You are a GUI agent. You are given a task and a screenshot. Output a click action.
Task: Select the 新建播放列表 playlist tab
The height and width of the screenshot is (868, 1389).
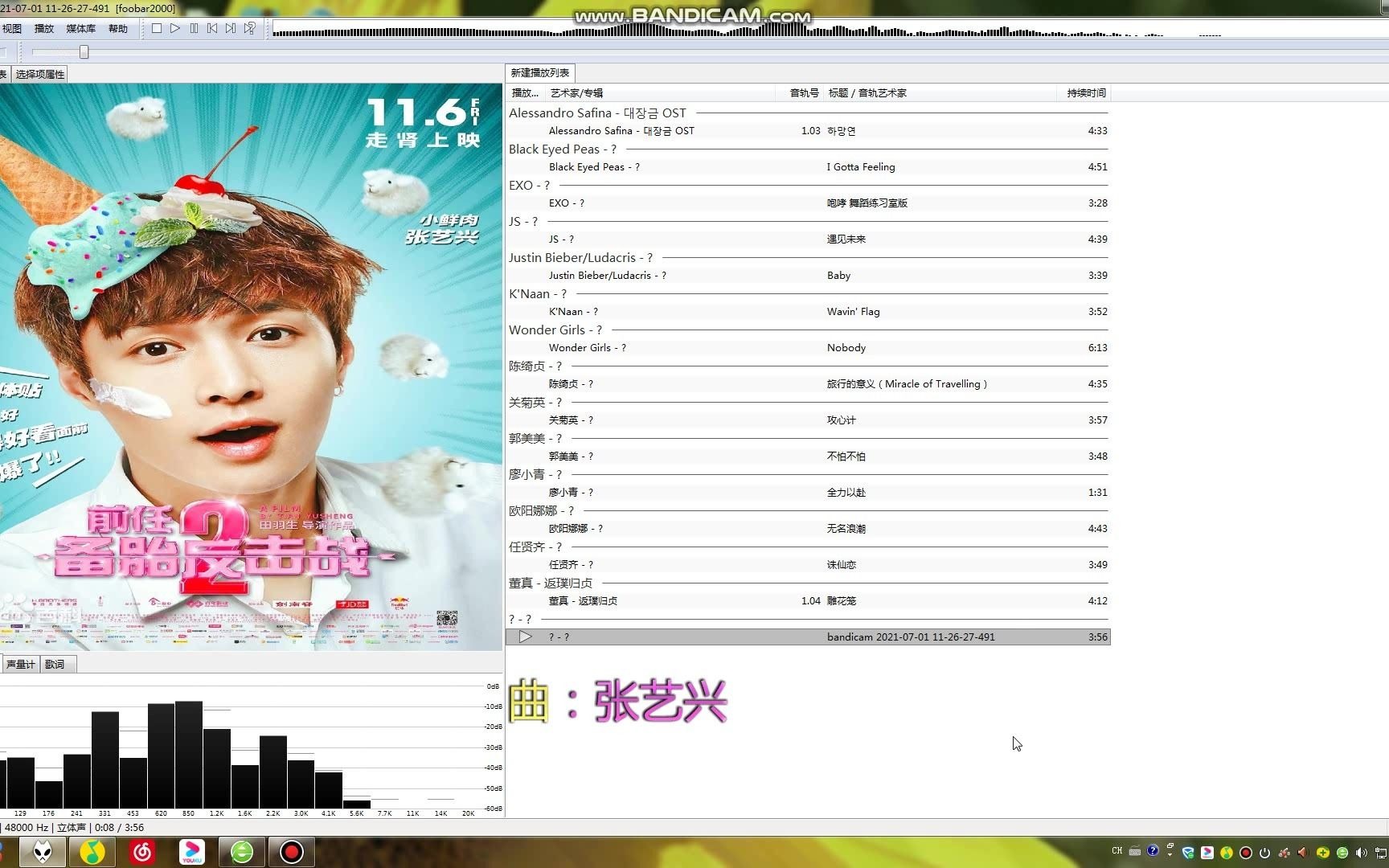540,72
